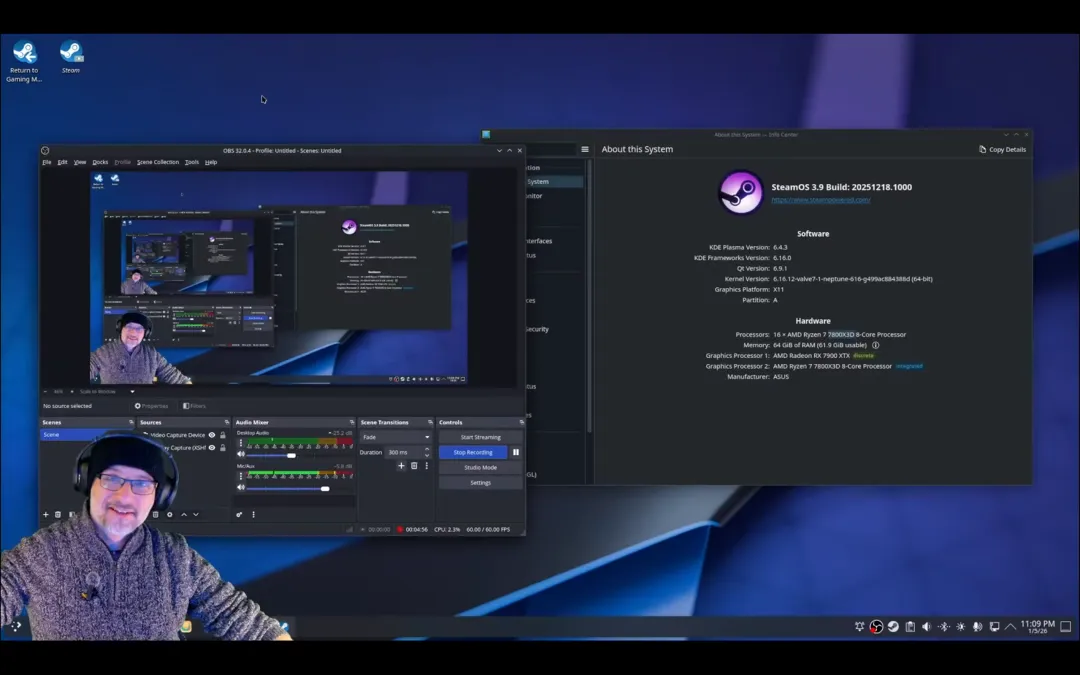Viewport: 1080px width, 675px height.
Task: Click Start Streaming button
Action: pos(480,437)
